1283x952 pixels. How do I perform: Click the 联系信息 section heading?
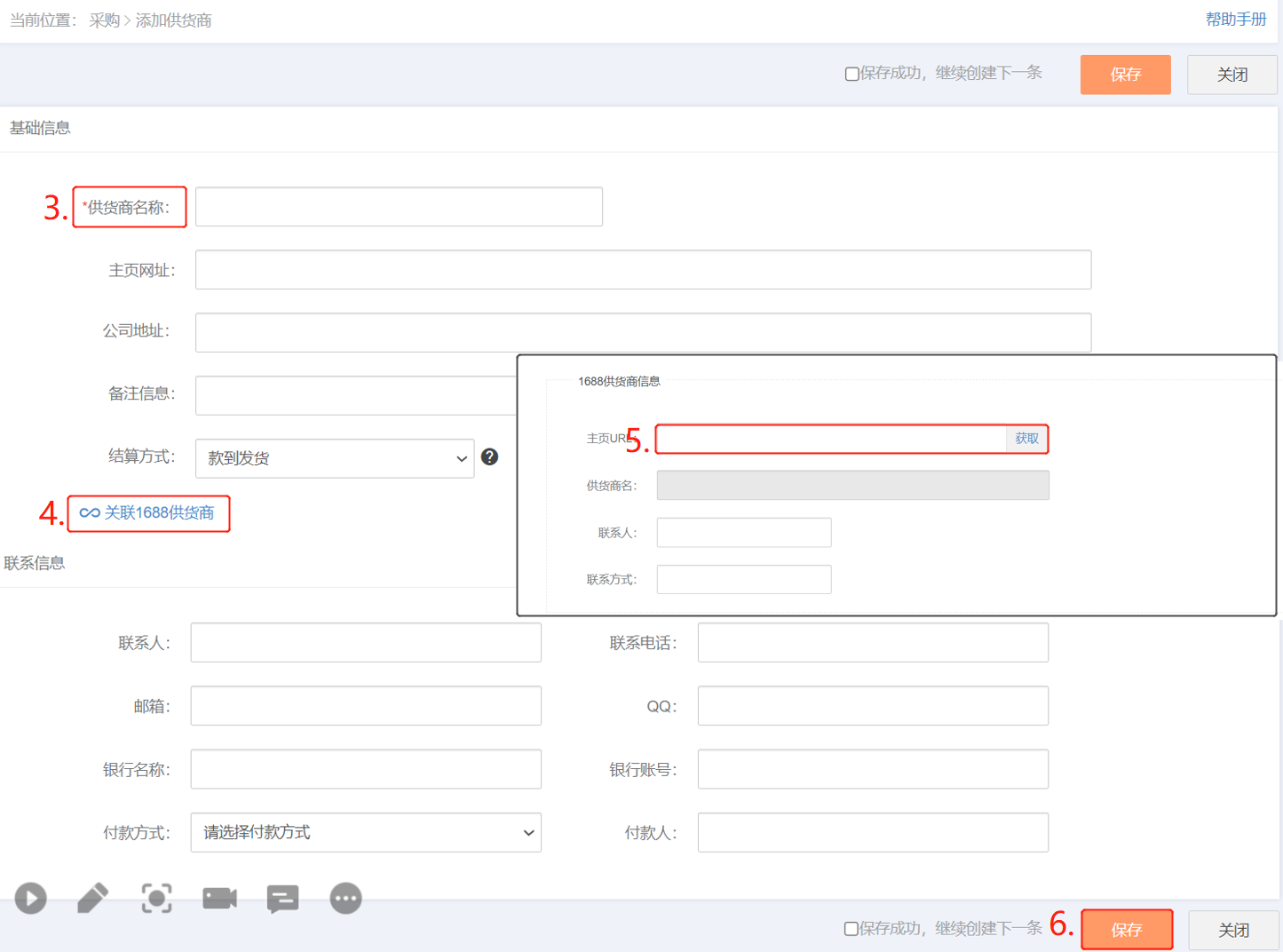tap(35, 563)
